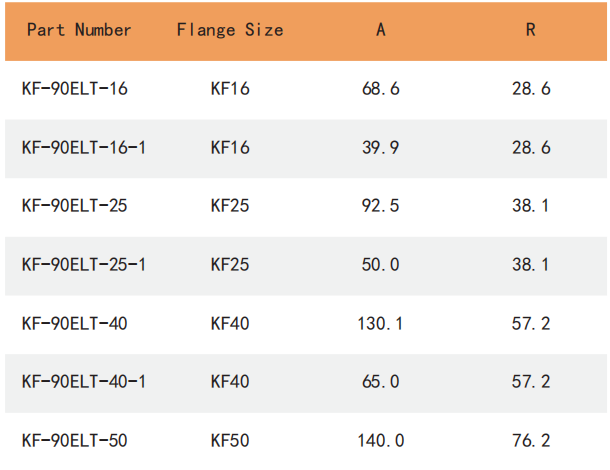Click the A value 140.0
610x470 pixels.
click(381, 440)
